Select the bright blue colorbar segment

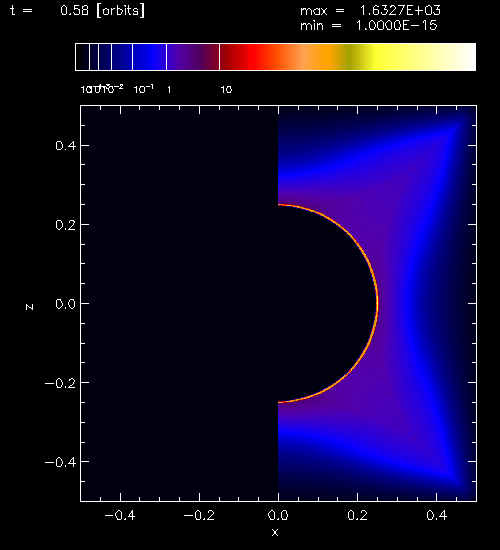point(149,57)
